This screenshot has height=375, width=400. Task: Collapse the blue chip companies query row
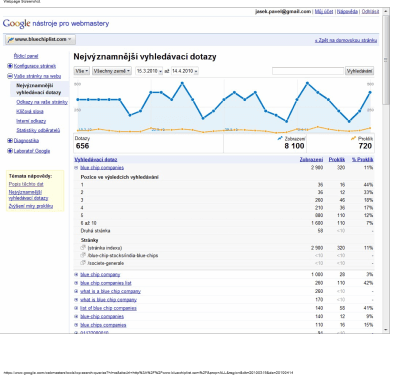(x=76, y=168)
